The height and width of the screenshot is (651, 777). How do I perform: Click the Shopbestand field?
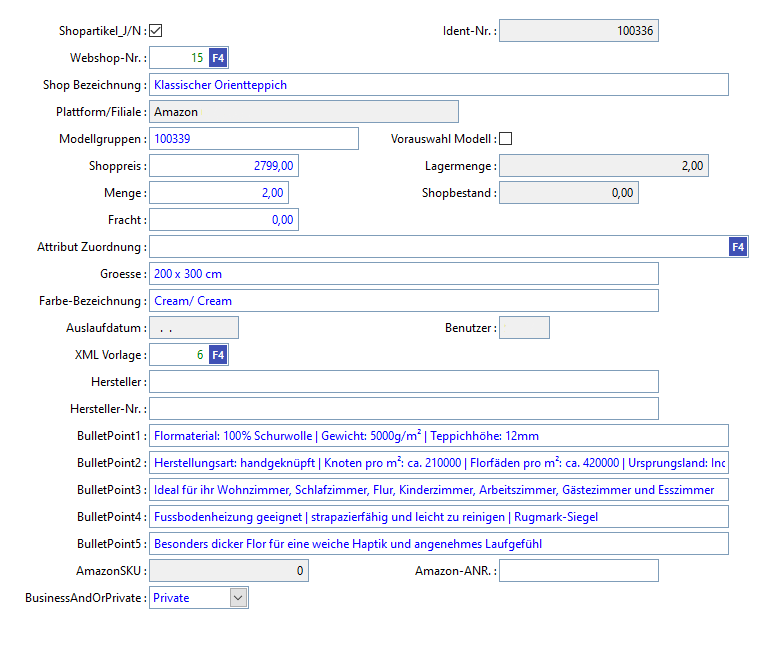coord(569,193)
